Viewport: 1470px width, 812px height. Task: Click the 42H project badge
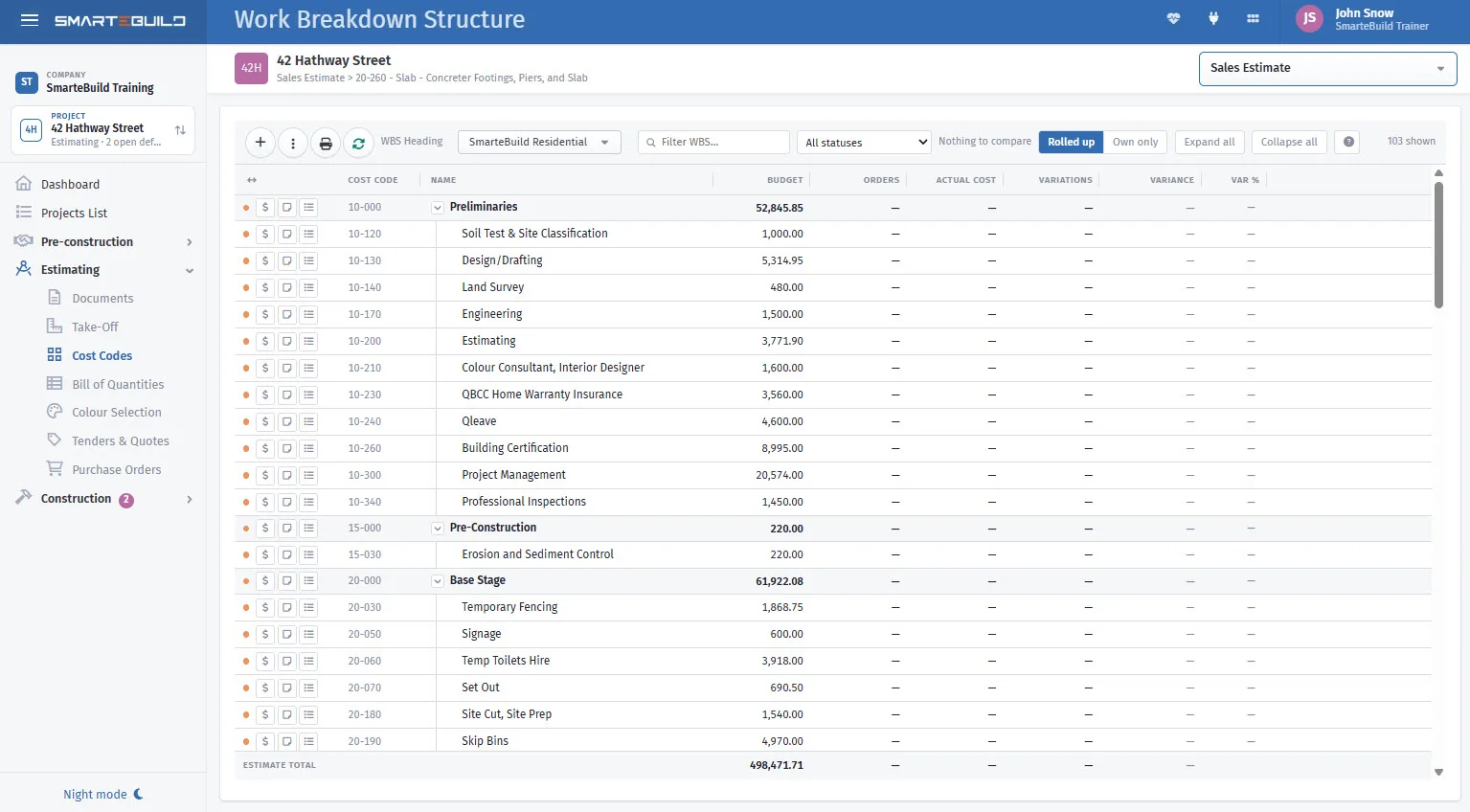click(x=251, y=69)
